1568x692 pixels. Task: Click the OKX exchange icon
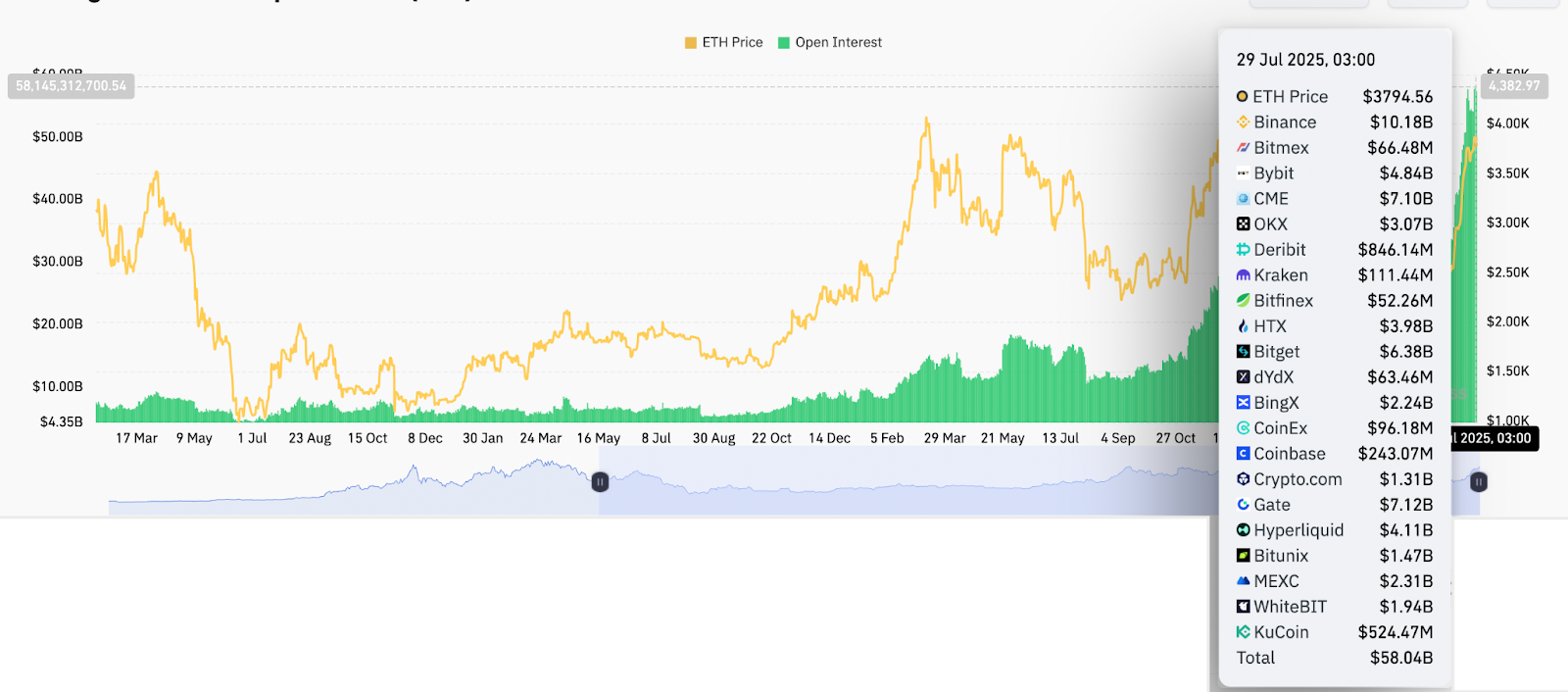1243,224
